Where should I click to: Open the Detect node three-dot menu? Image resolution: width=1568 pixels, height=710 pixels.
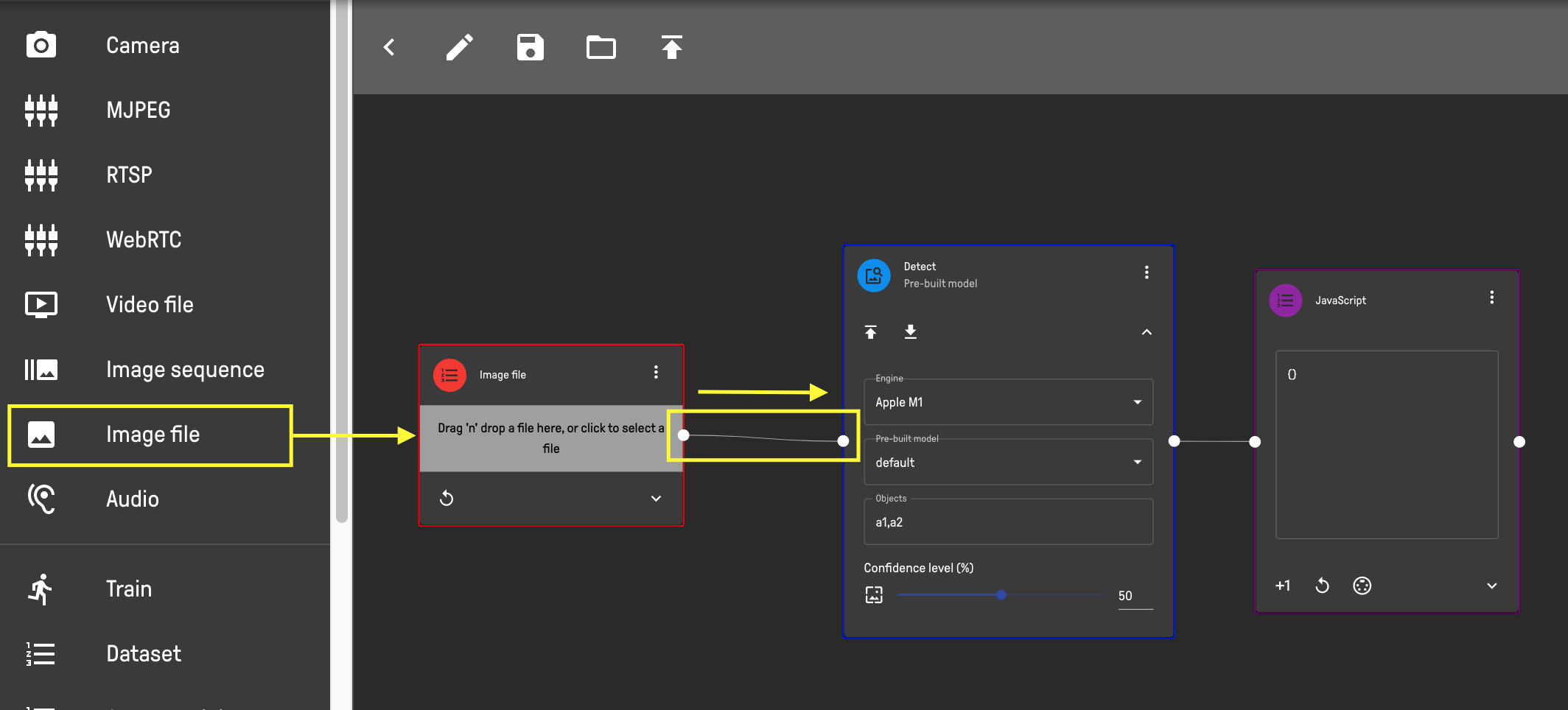[x=1147, y=273]
